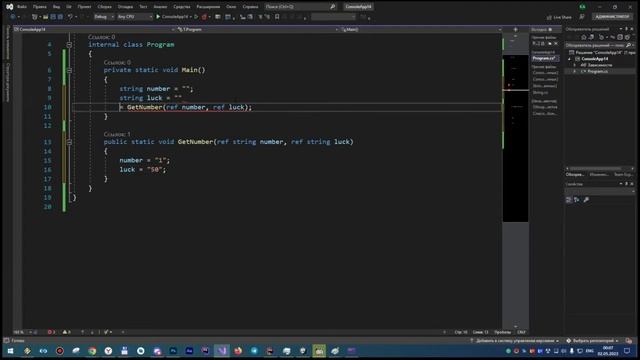Click the Save All toolbar icon
Screen dimensions: 640x360
[x=60, y=17]
